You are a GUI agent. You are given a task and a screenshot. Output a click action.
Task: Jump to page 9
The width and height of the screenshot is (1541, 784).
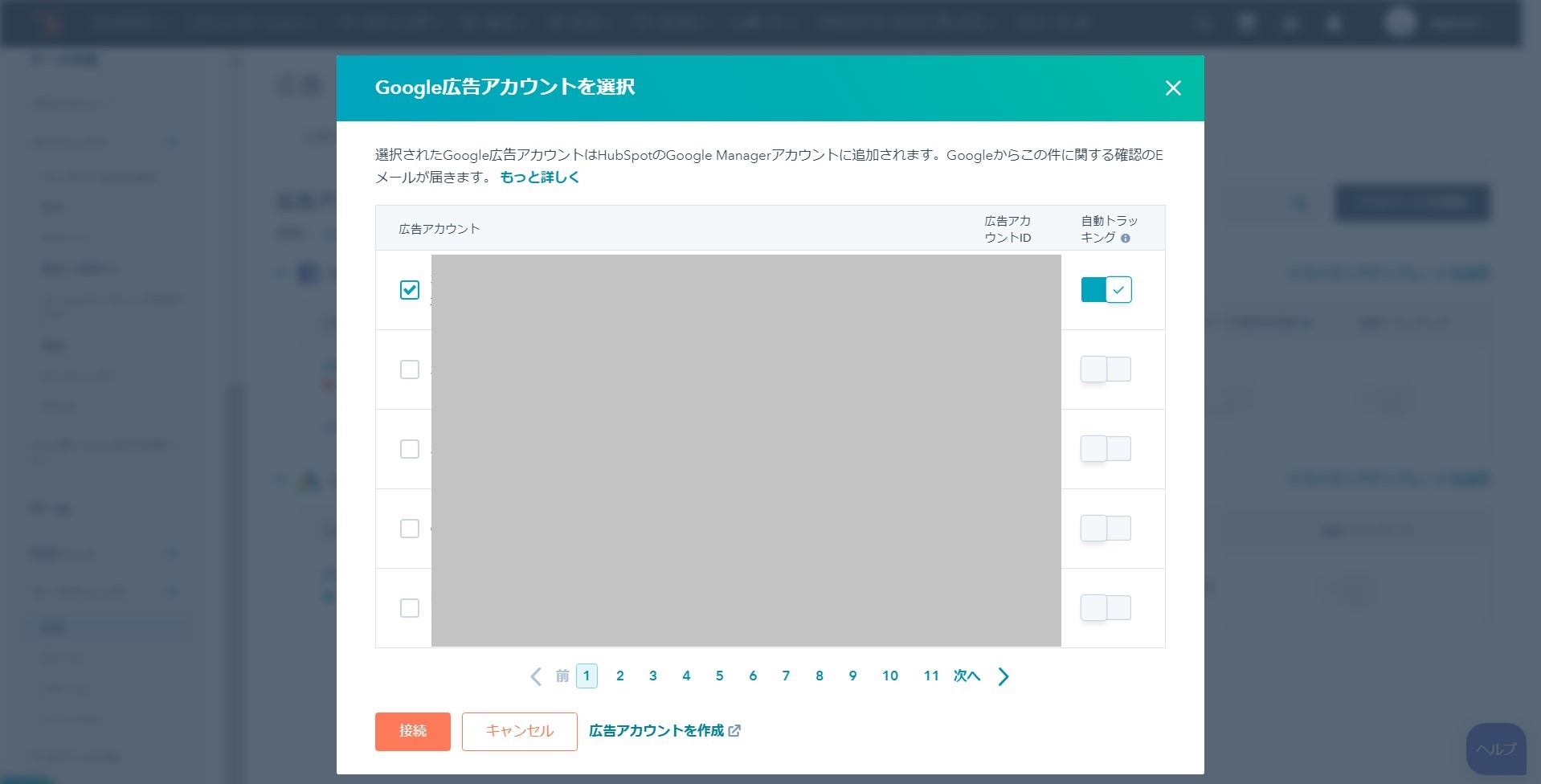tap(852, 676)
